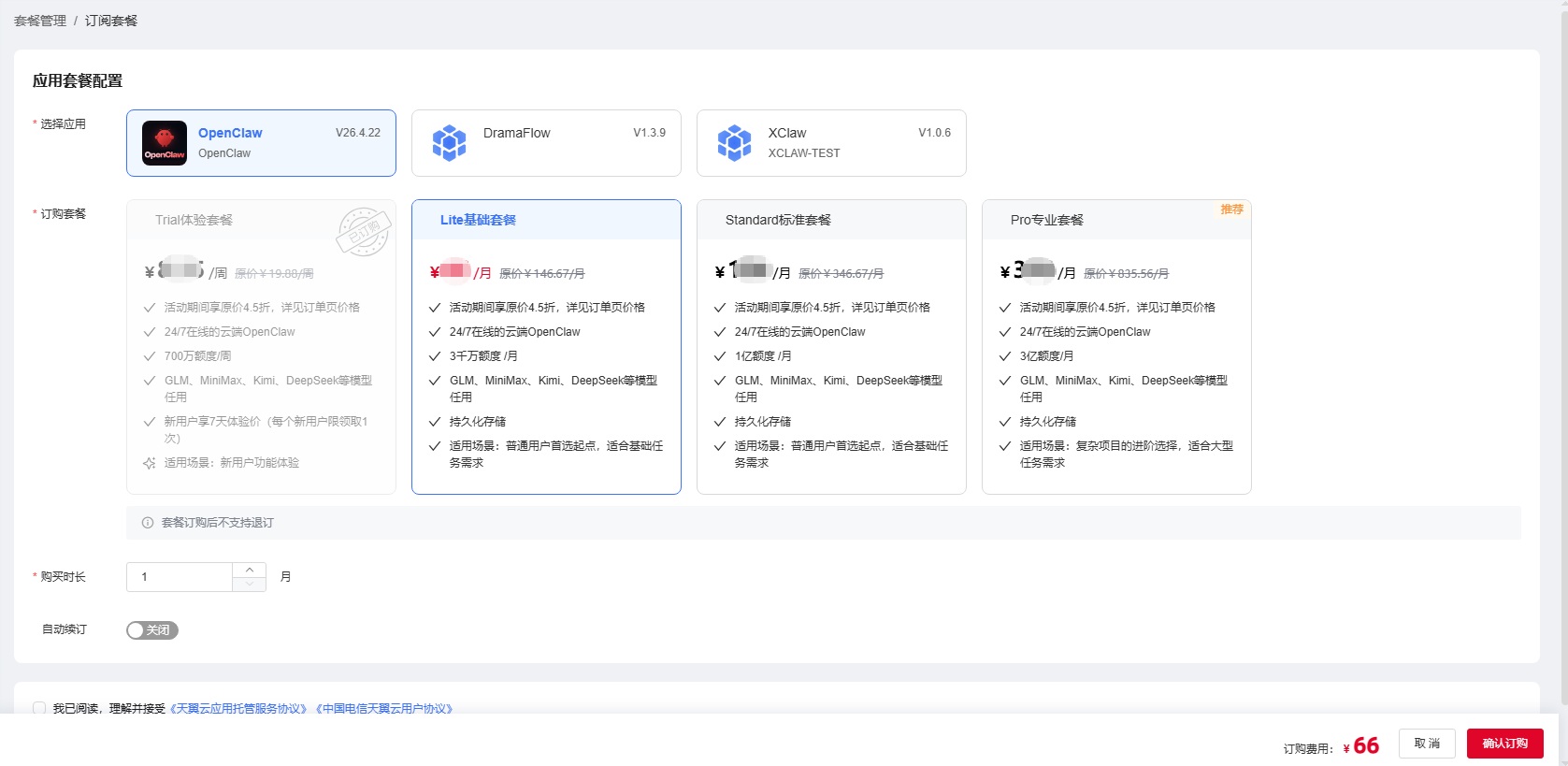Viewport: 1568px width, 766px height.
Task: Click the info icon beside the no-refund notice
Action: point(148,523)
